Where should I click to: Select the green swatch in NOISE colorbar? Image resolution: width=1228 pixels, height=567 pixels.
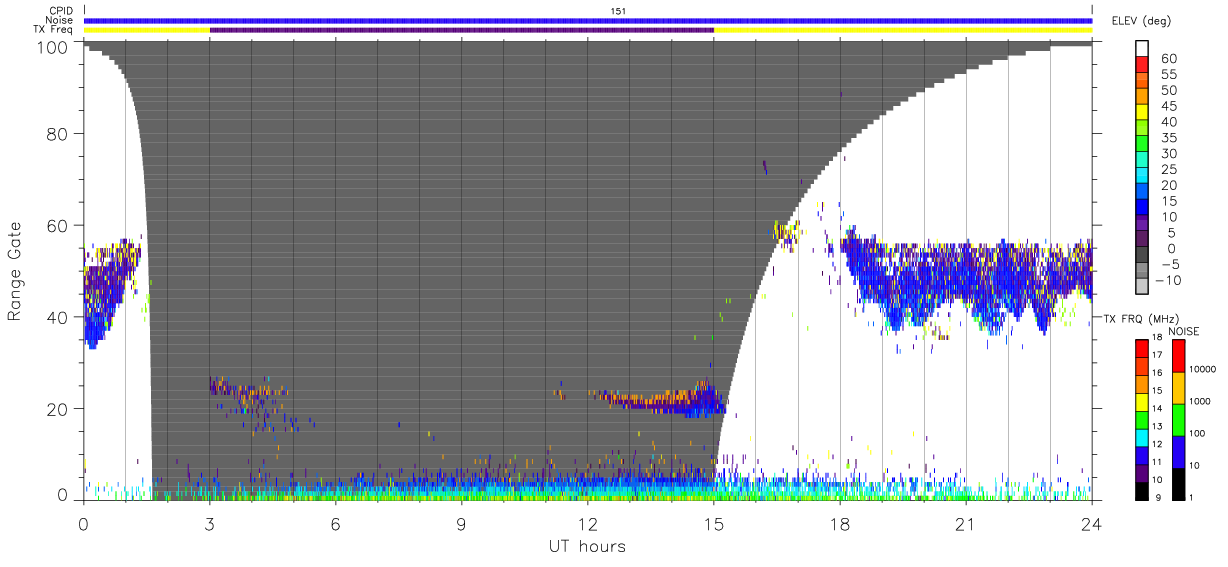pyautogui.click(x=1178, y=420)
